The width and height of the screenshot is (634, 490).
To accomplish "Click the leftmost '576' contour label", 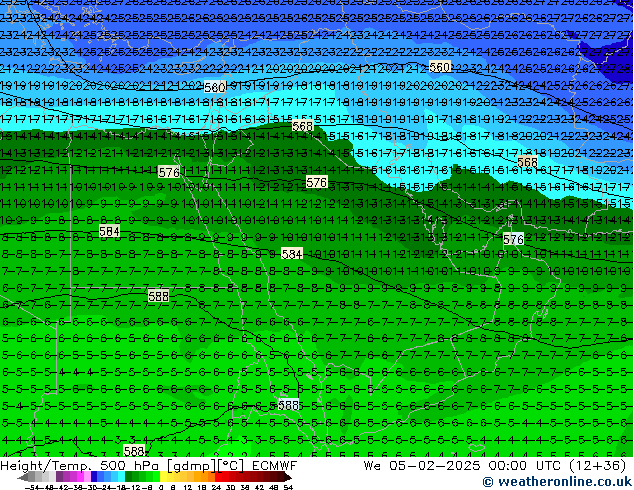I will (x=169, y=173).
